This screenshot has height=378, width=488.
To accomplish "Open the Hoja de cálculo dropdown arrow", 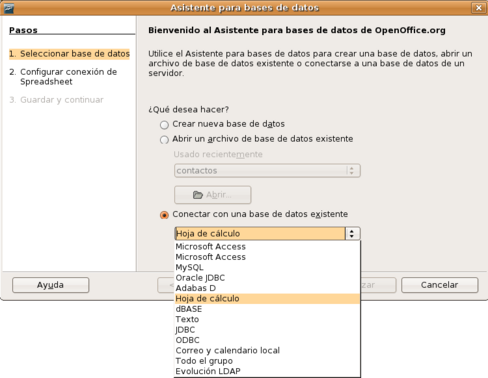I will click(x=352, y=233).
